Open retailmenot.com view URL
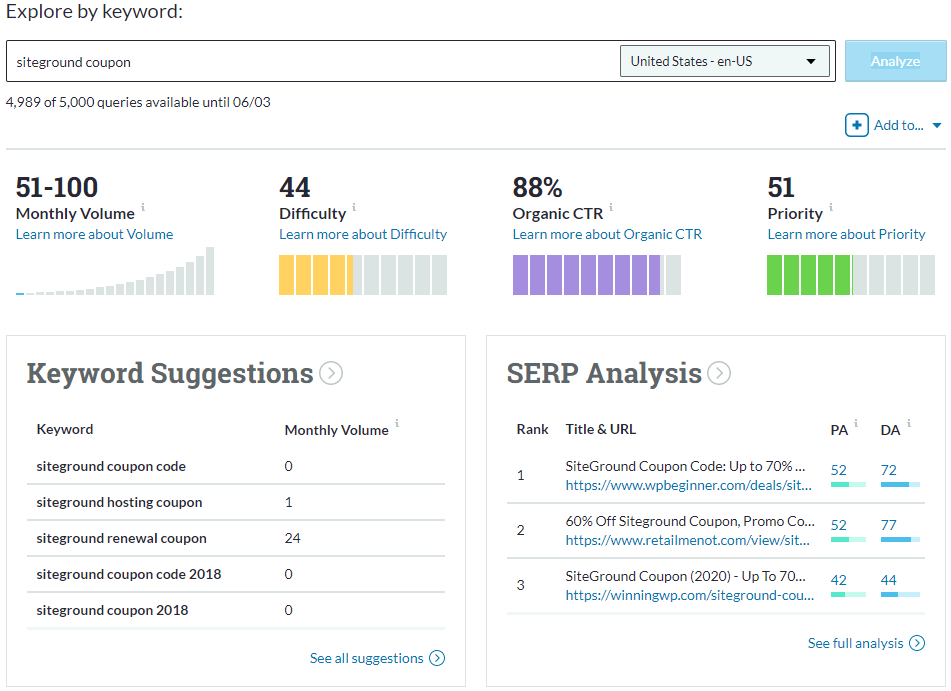Screen dimensions: 951x691 (x=687, y=541)
